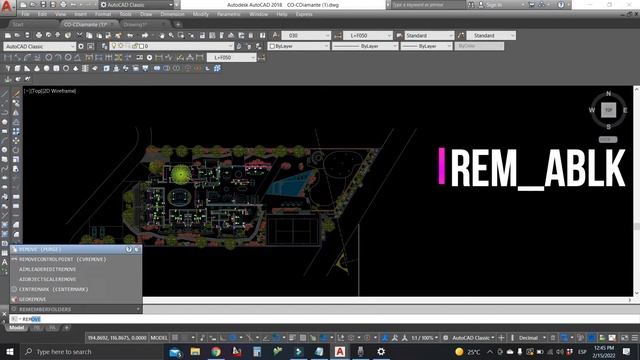Click help icon in command suggestion header
Viewport: 640px width, 360px height.
[x=129, y=249]
